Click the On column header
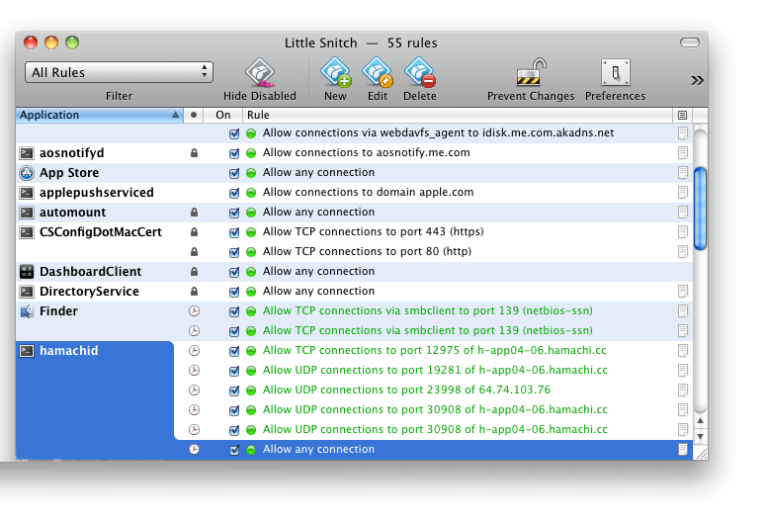Image resolution: width=768 pixels, height=522 pixels. 223,115
